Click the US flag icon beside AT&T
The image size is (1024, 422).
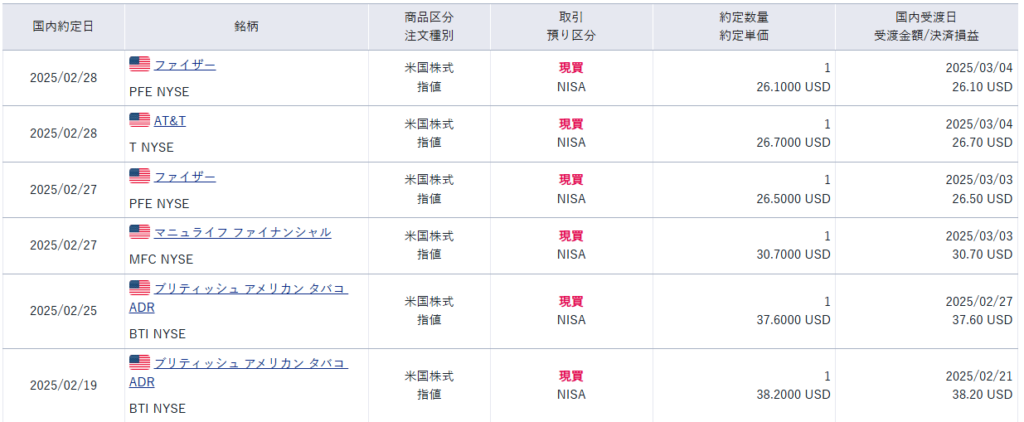click(x=139, y=120)
